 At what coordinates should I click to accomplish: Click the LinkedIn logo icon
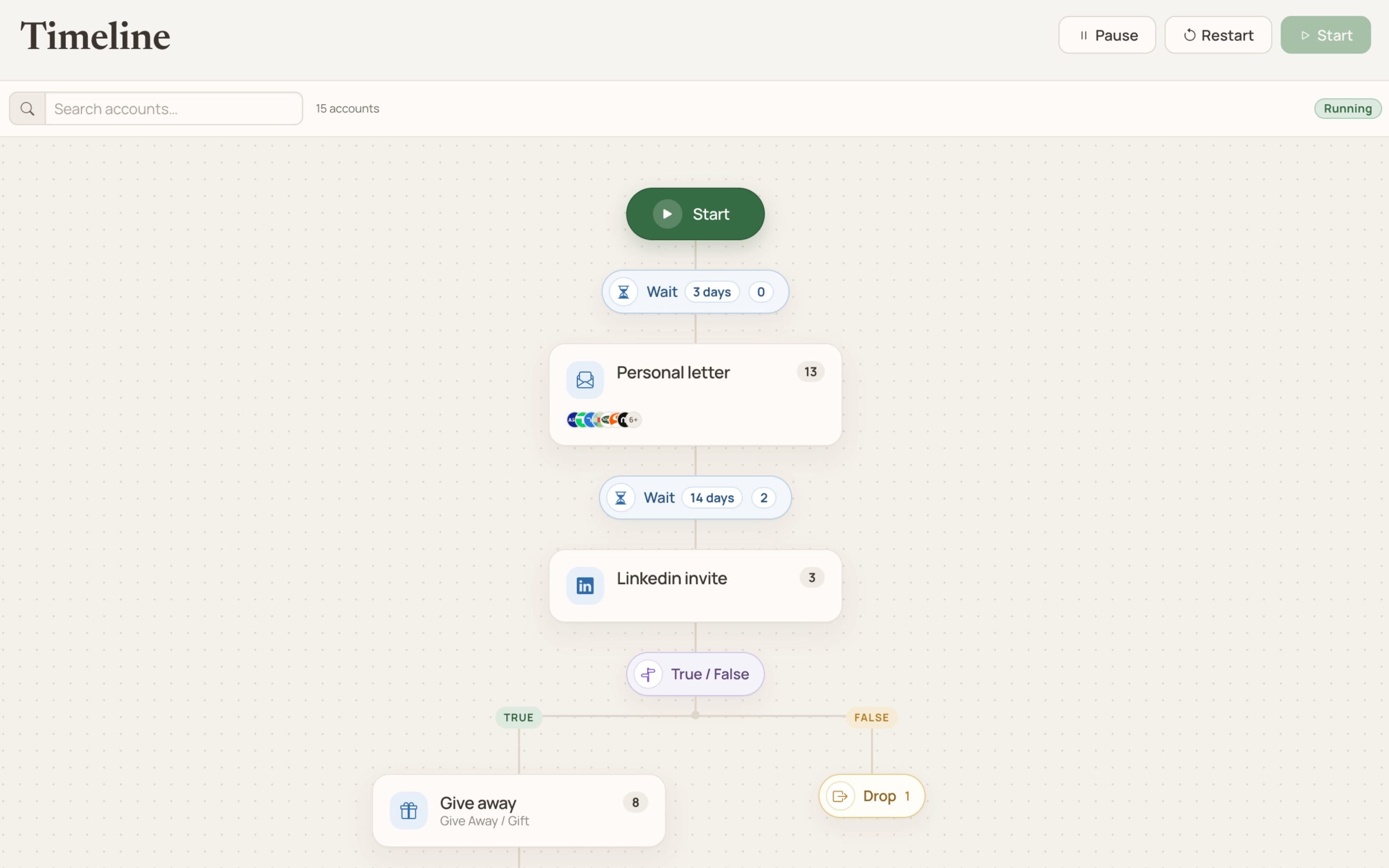point(585,585)
